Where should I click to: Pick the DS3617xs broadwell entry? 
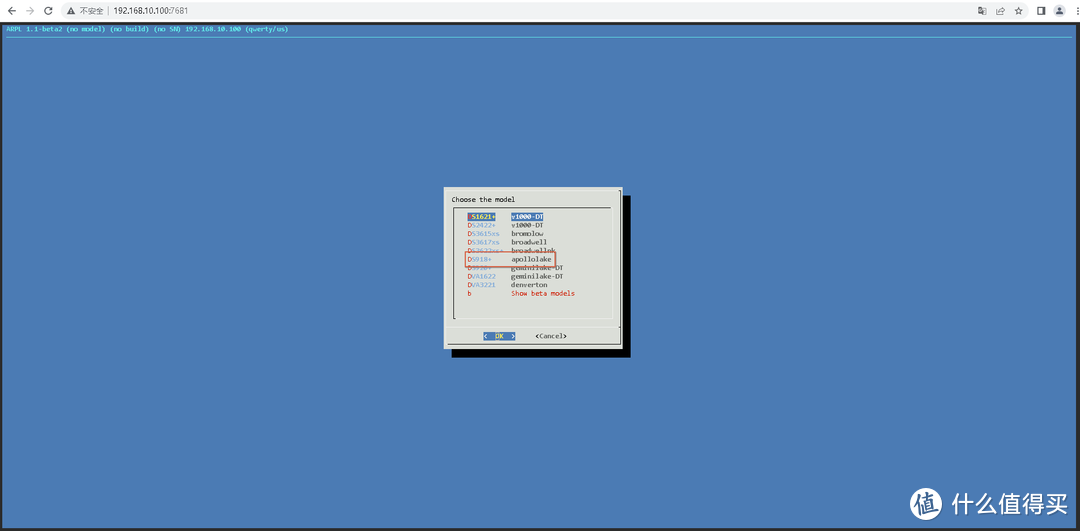tap(507, 242)
